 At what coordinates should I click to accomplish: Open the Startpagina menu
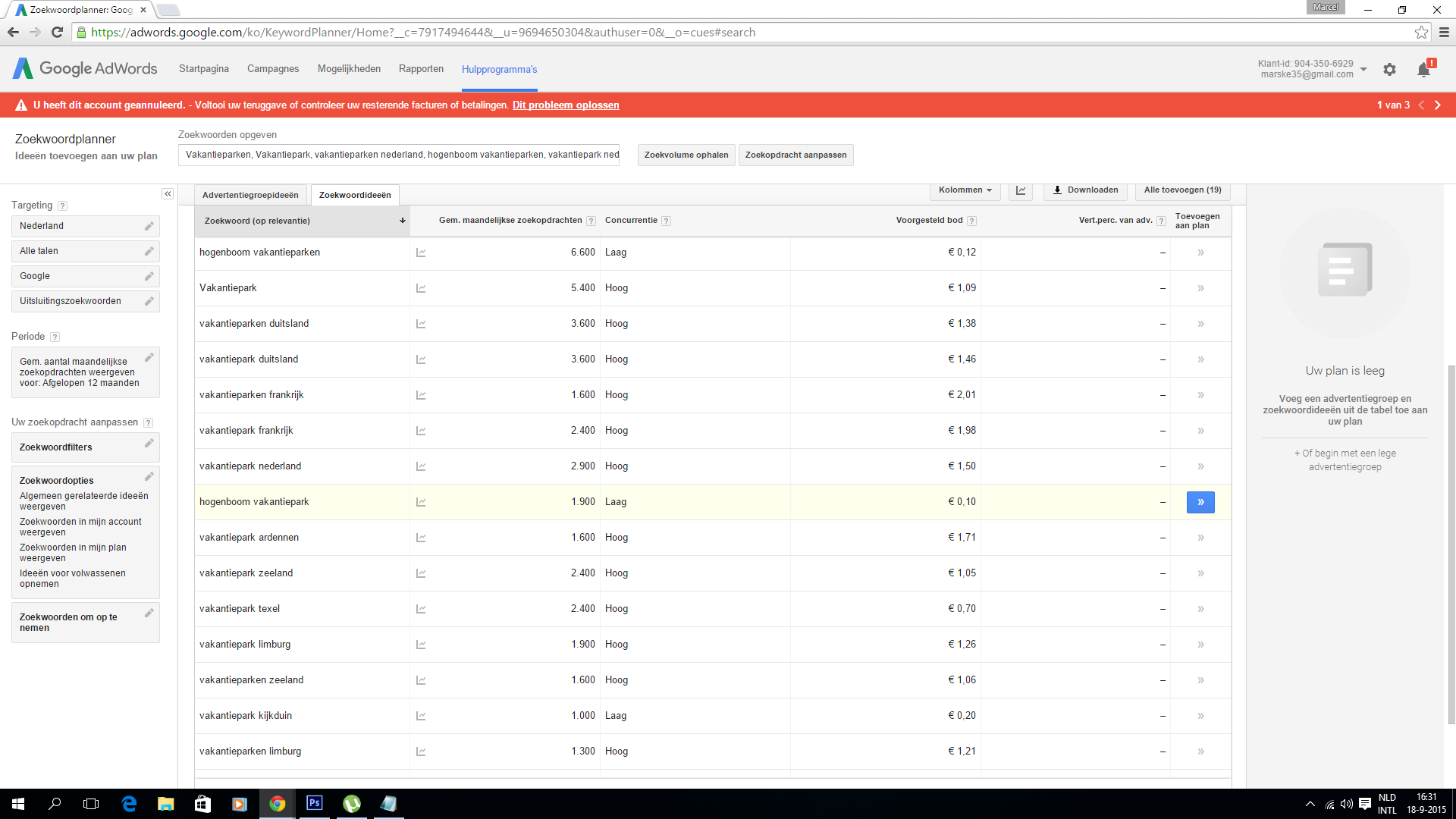tap(204, 69)
